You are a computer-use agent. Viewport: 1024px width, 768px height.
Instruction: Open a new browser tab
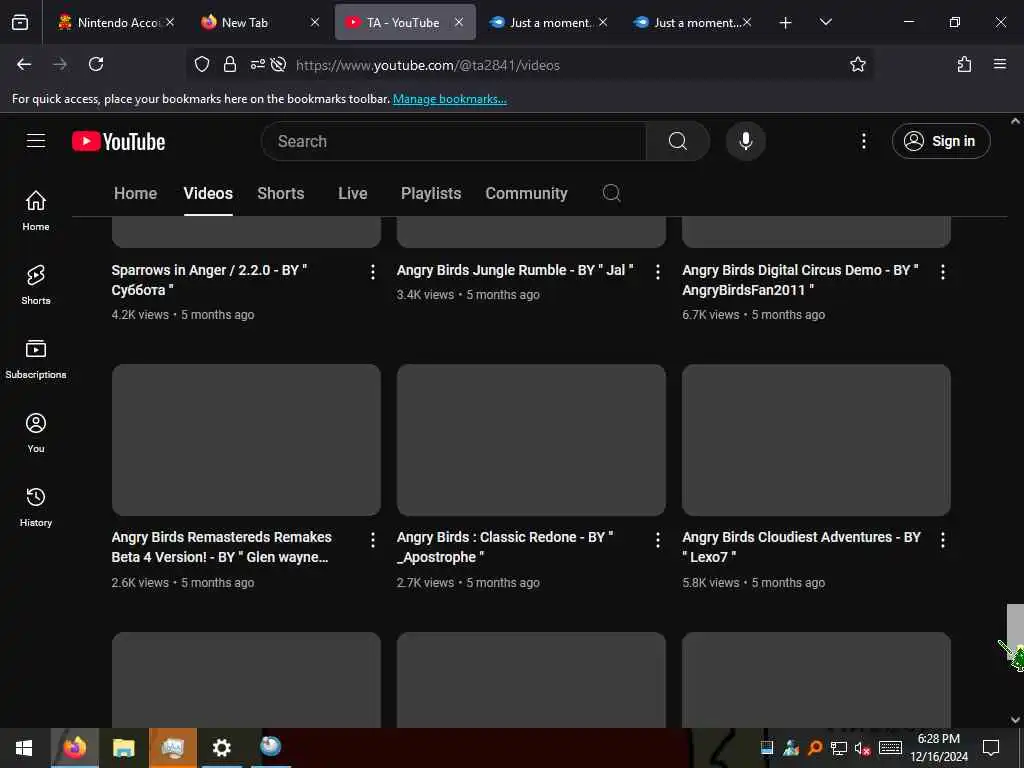[x=785, y=22]
